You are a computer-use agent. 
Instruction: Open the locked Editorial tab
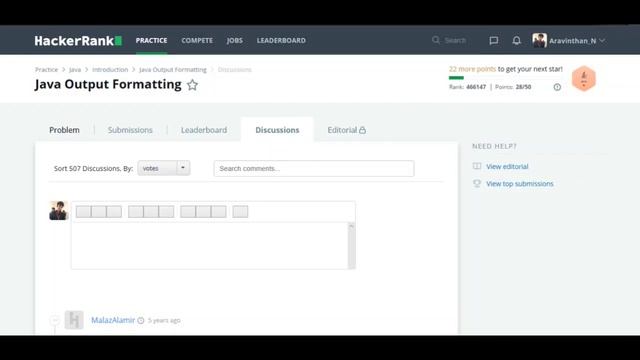[x=347, y=130]
